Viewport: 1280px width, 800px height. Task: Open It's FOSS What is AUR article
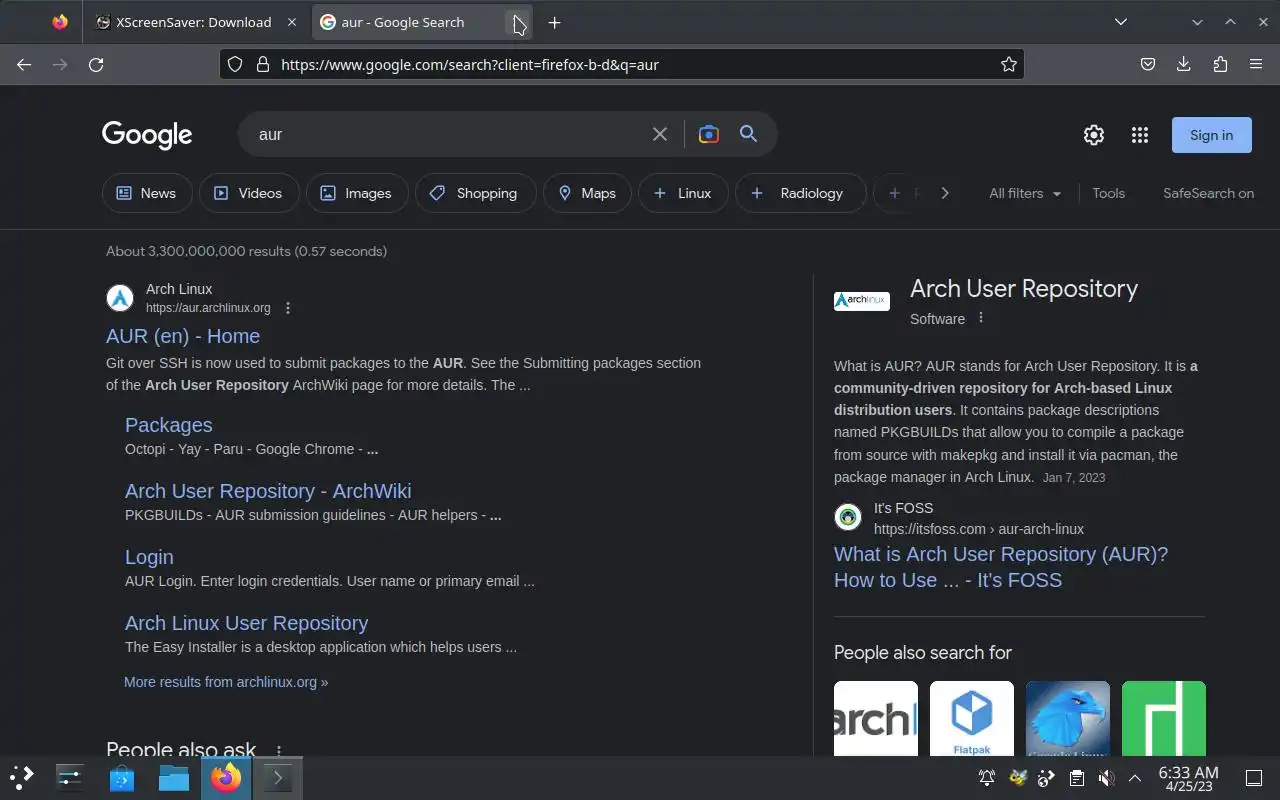(x=1001, y=567)
